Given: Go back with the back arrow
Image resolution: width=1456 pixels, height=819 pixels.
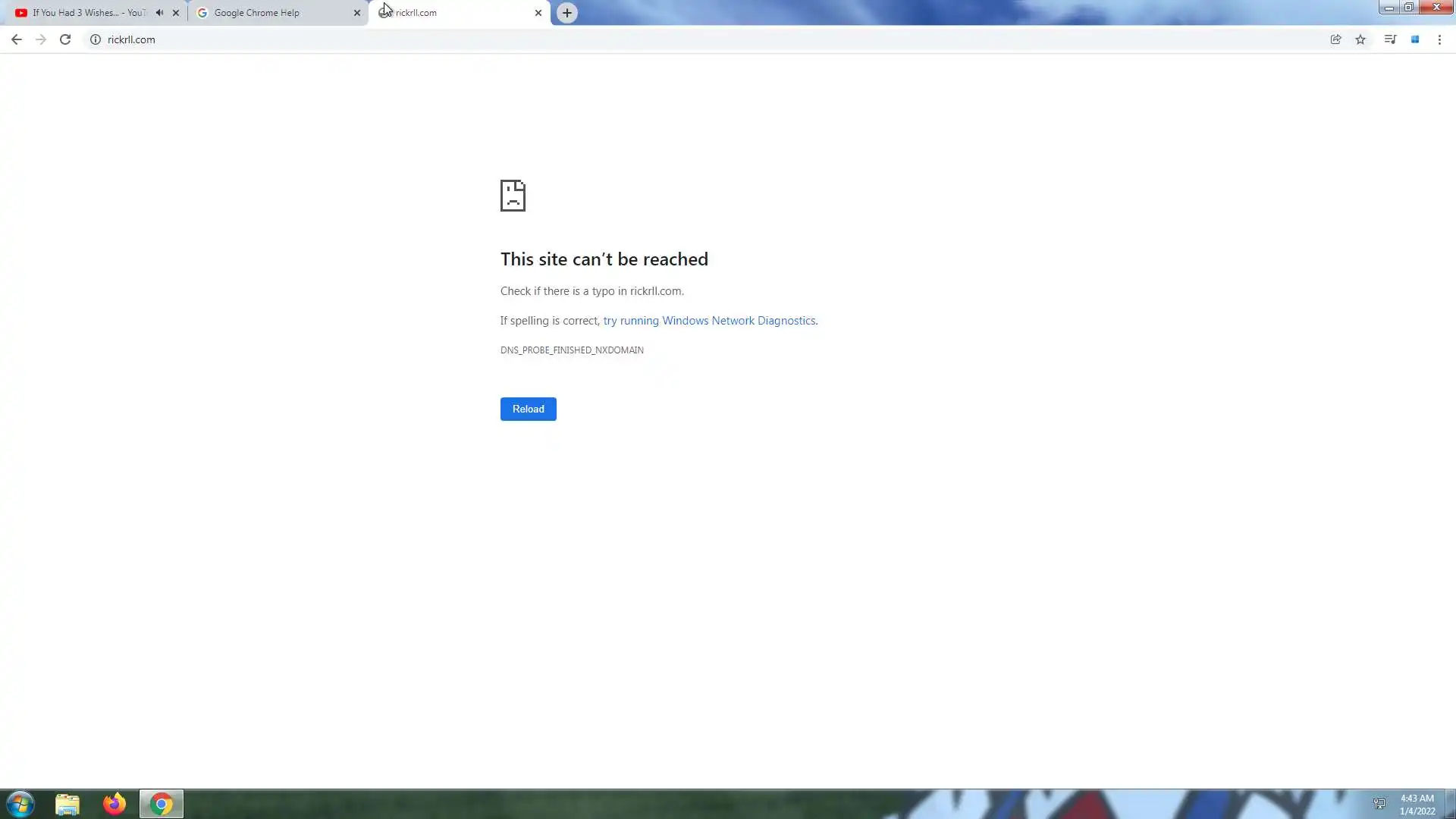Looking at the screenshot, I should click(16, 39).
